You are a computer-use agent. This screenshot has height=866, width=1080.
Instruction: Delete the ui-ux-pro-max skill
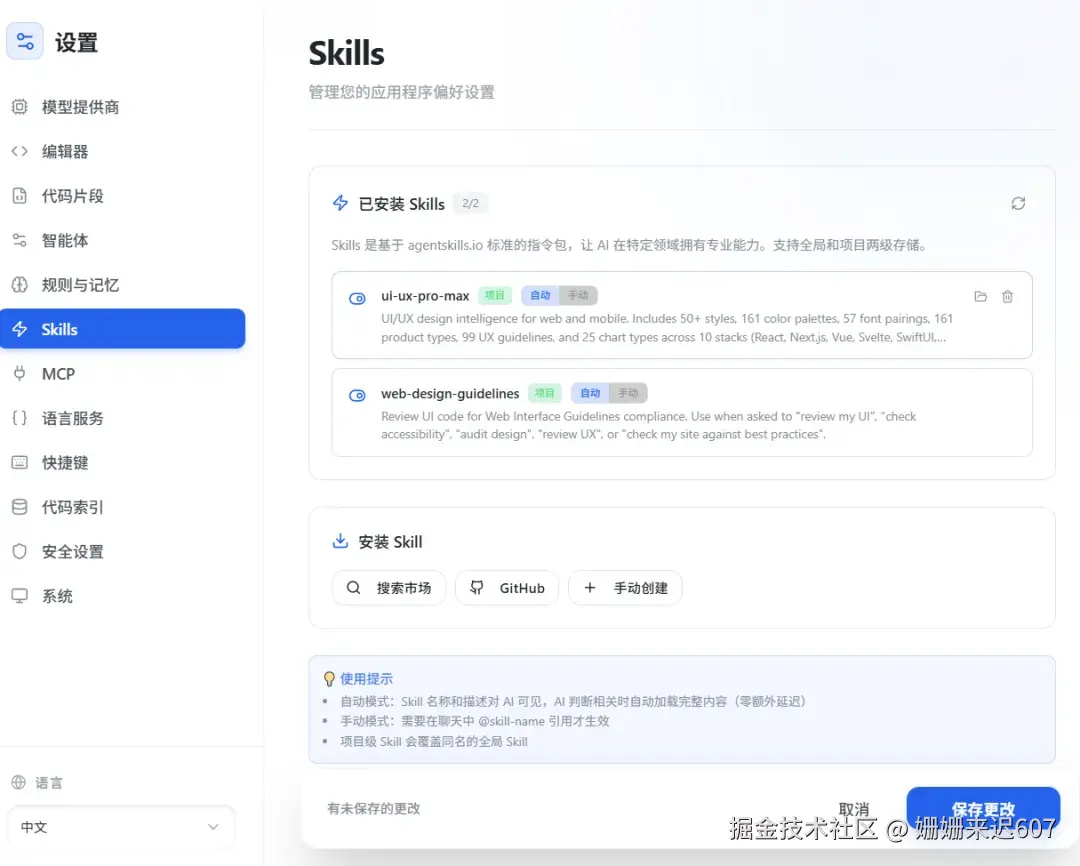tap(1007, 296)
